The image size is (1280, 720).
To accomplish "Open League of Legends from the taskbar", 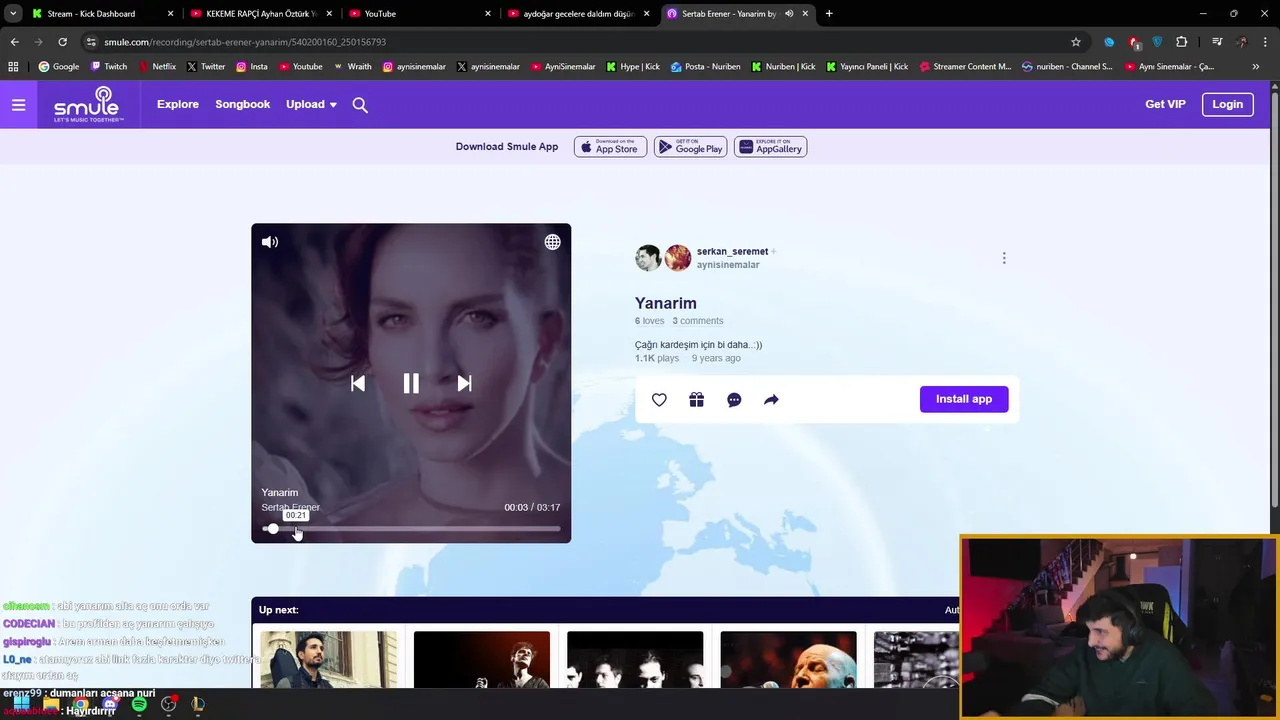I will coord(198,704).
